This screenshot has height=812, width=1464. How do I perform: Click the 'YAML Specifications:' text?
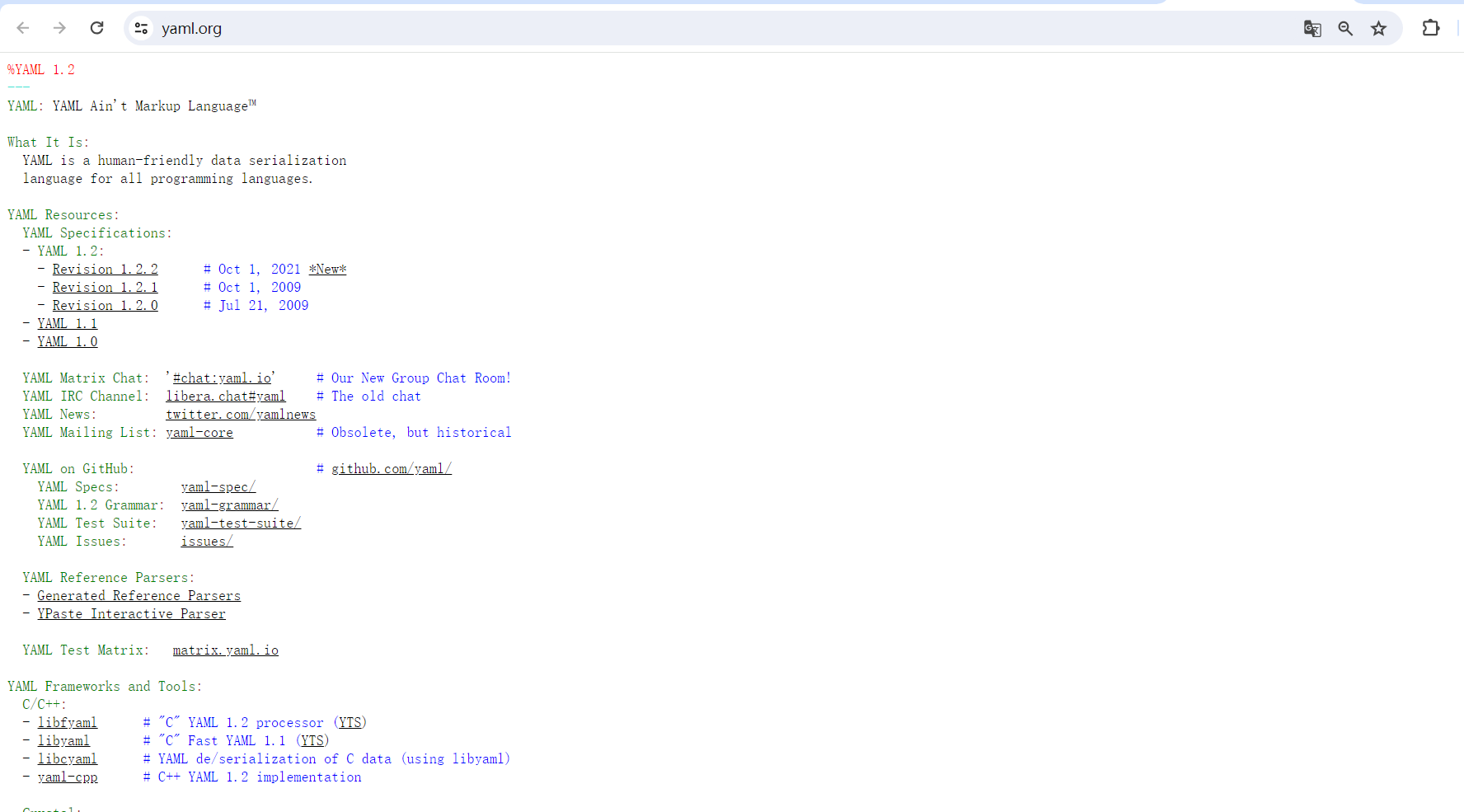click(x=97, y=233)
